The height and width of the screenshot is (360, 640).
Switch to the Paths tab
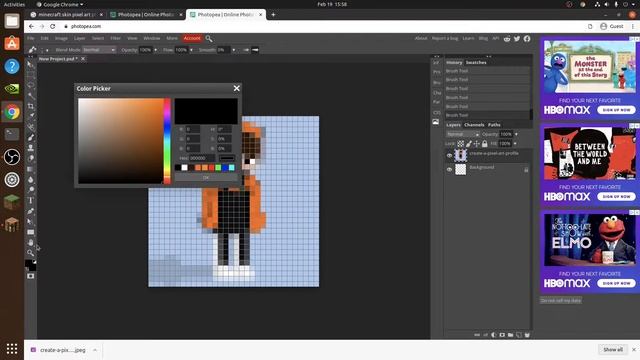(494, 125)
